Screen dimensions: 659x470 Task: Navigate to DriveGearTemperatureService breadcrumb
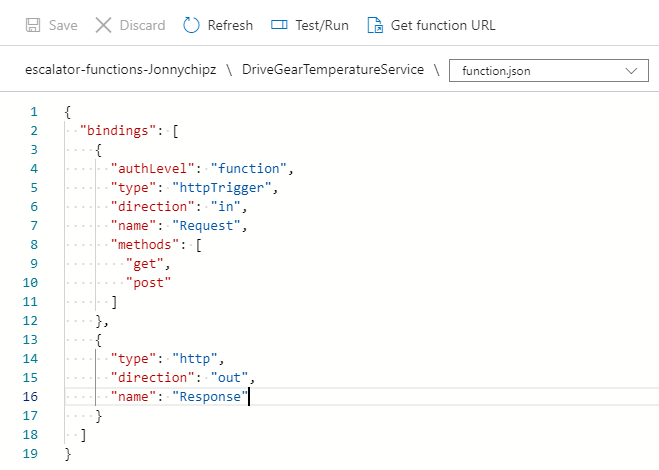(x=333, y=70)
